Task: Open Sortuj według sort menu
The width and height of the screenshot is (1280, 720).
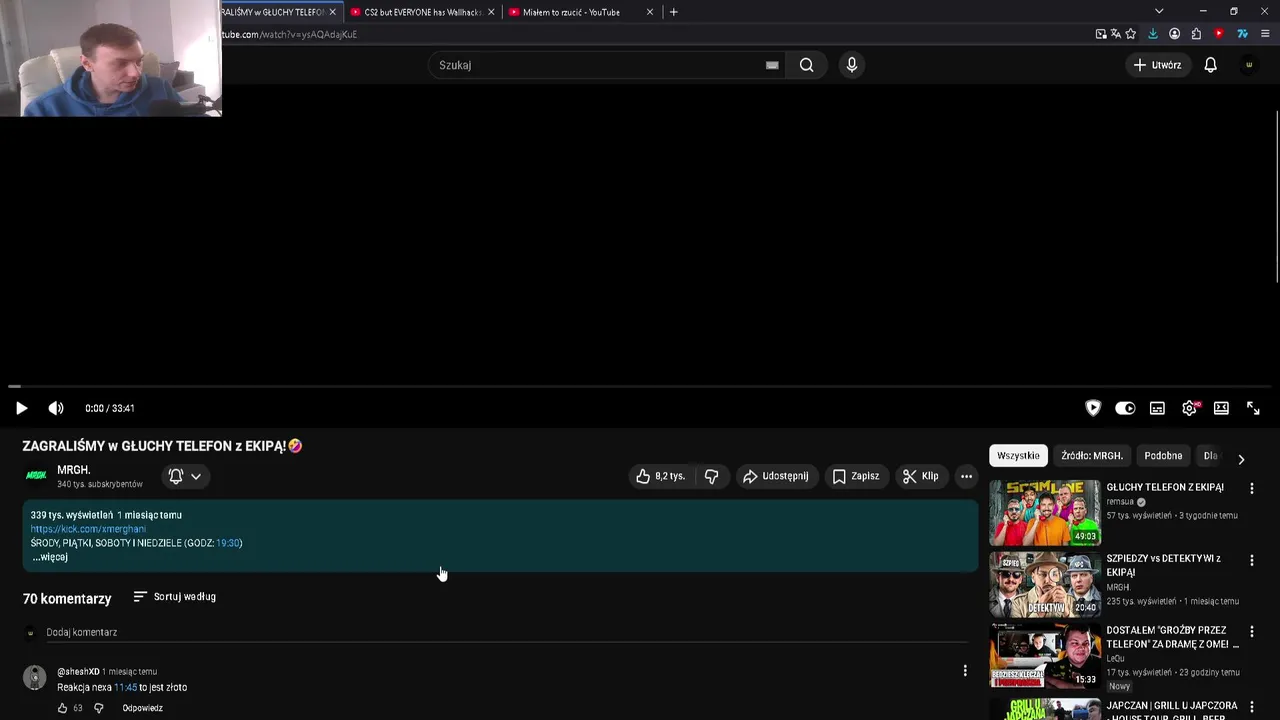Action: tap(174, 597)
